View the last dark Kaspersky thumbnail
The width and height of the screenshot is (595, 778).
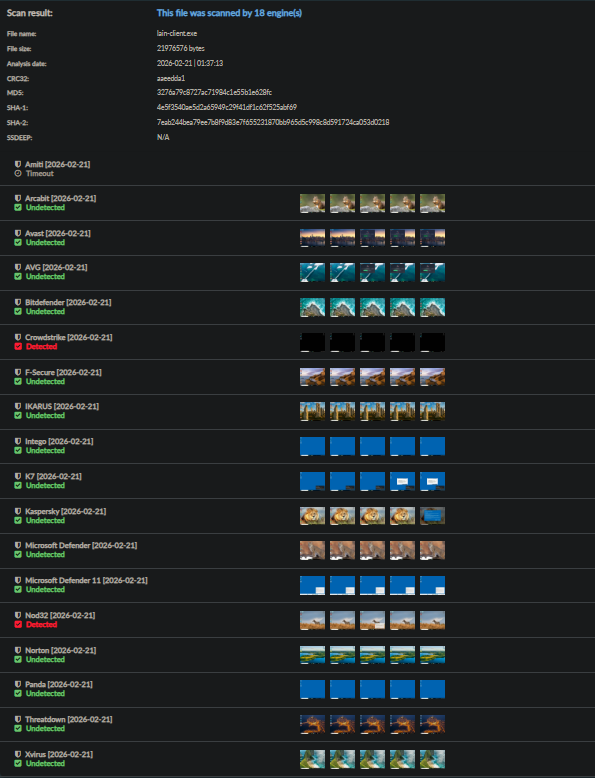click(x=432, y=516)
